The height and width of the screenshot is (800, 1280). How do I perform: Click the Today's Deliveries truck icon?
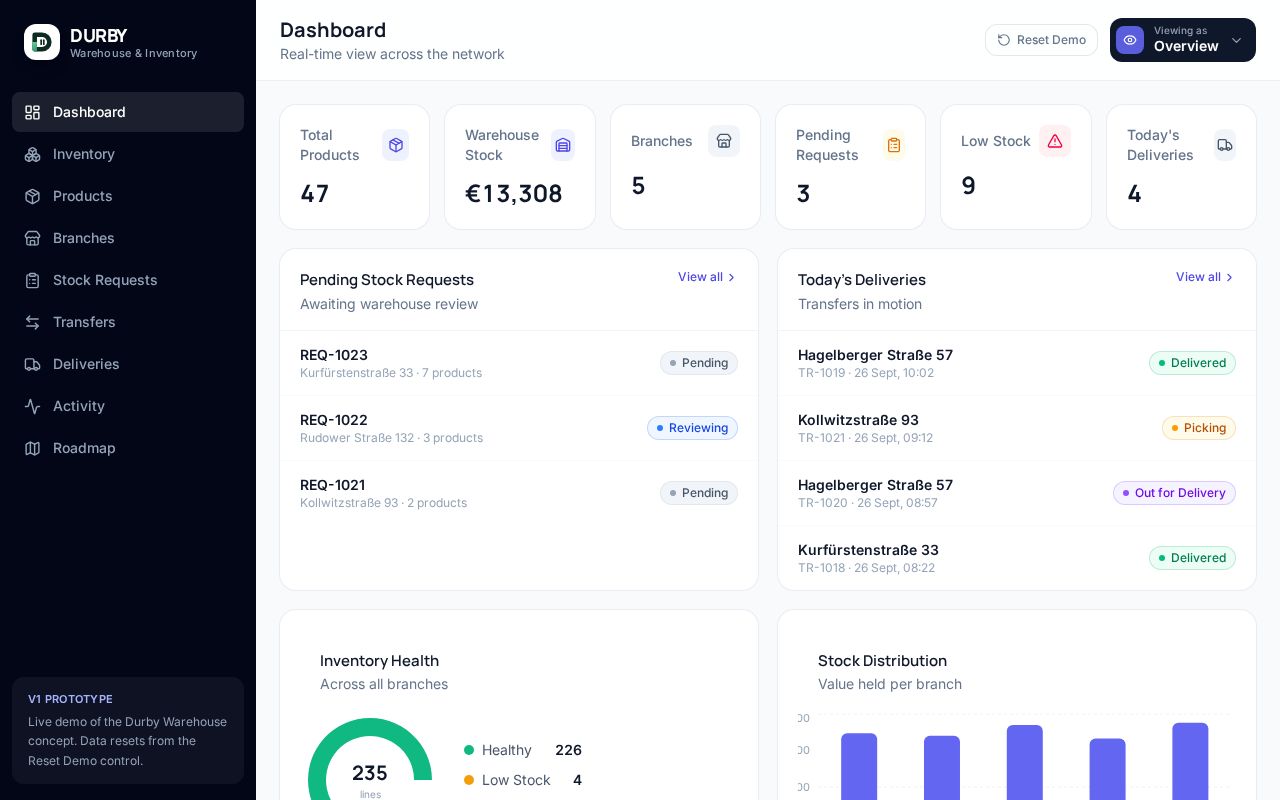(x=1225, y=145)
